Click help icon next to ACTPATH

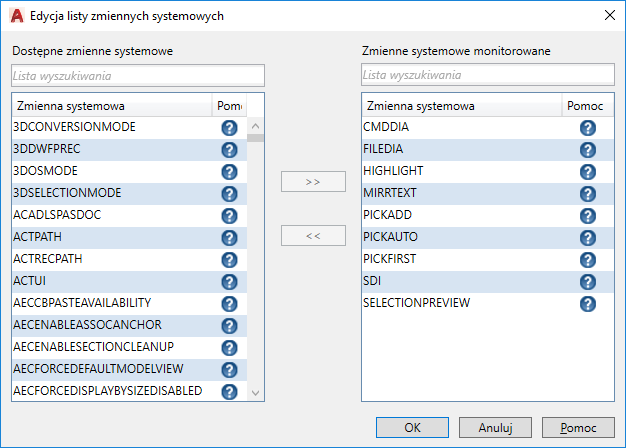coord(229,238)
